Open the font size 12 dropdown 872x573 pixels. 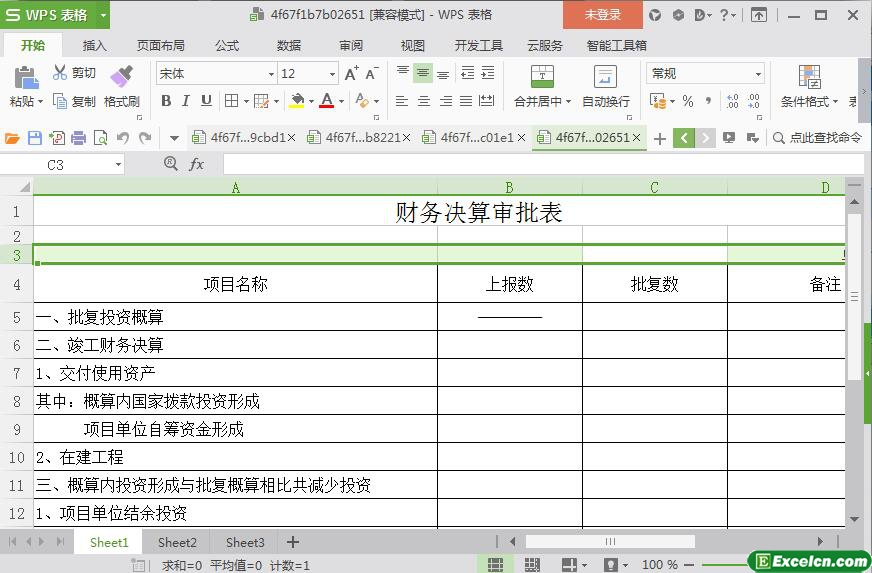332,74
